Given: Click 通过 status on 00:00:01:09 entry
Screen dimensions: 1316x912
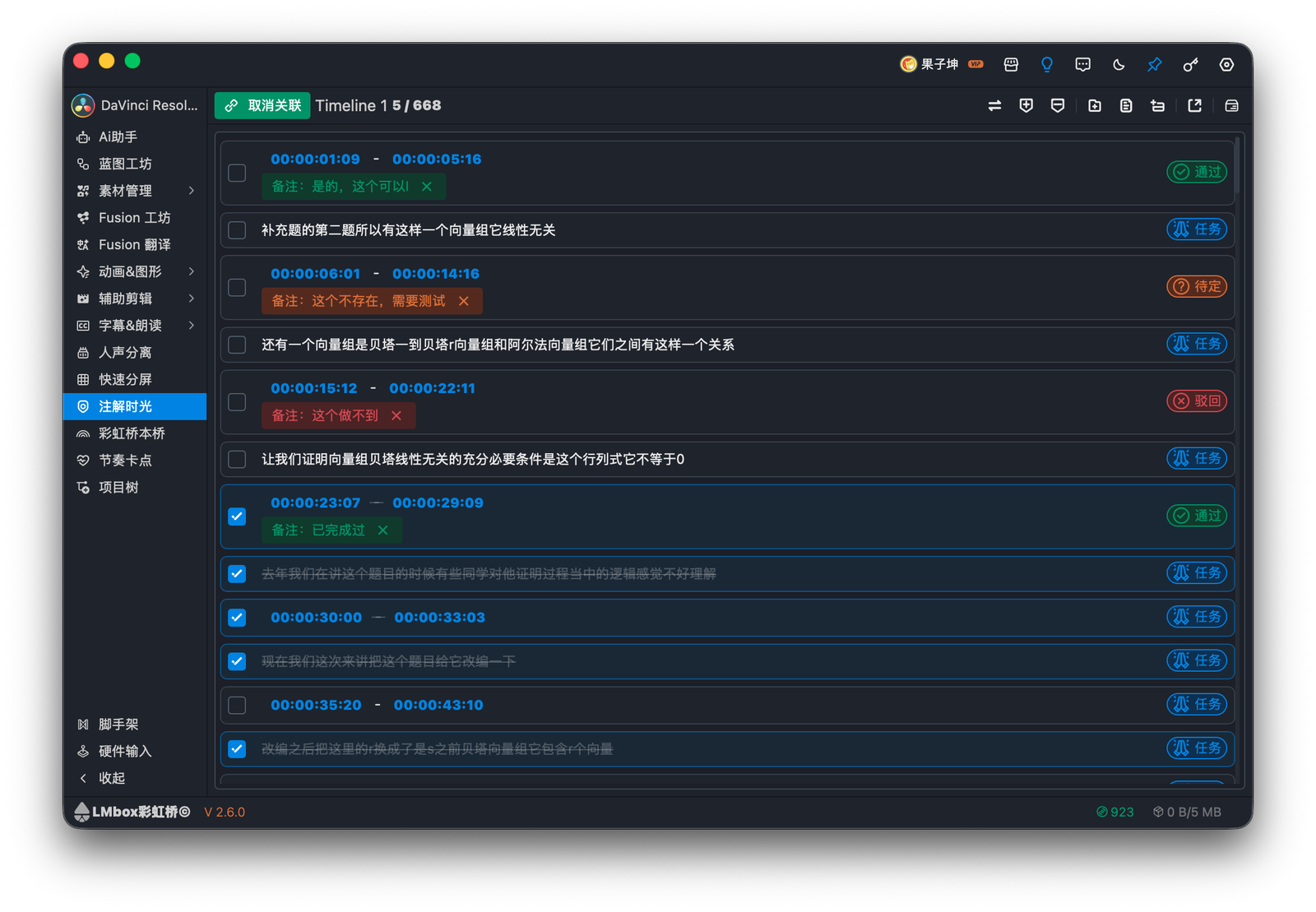Looking at the screenshot, I should [x=1197, y=172].
